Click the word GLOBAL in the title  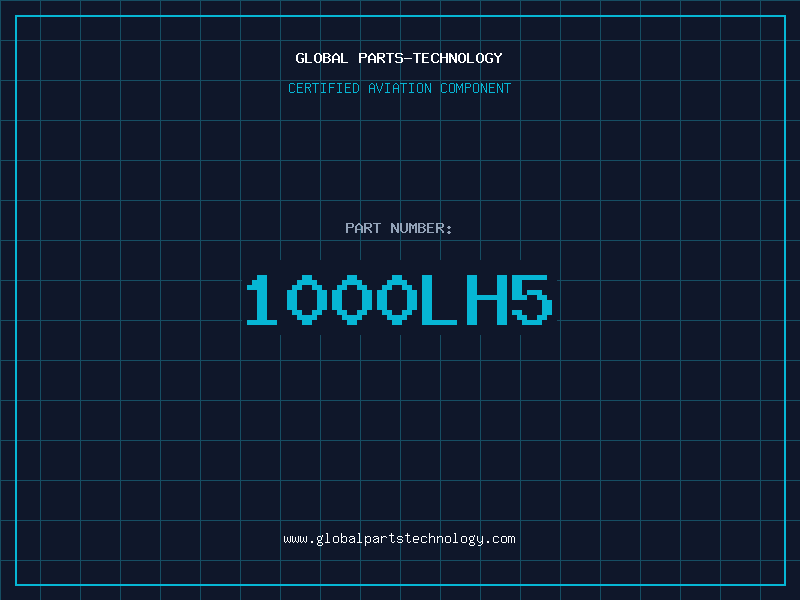click(x=322, y=58)
